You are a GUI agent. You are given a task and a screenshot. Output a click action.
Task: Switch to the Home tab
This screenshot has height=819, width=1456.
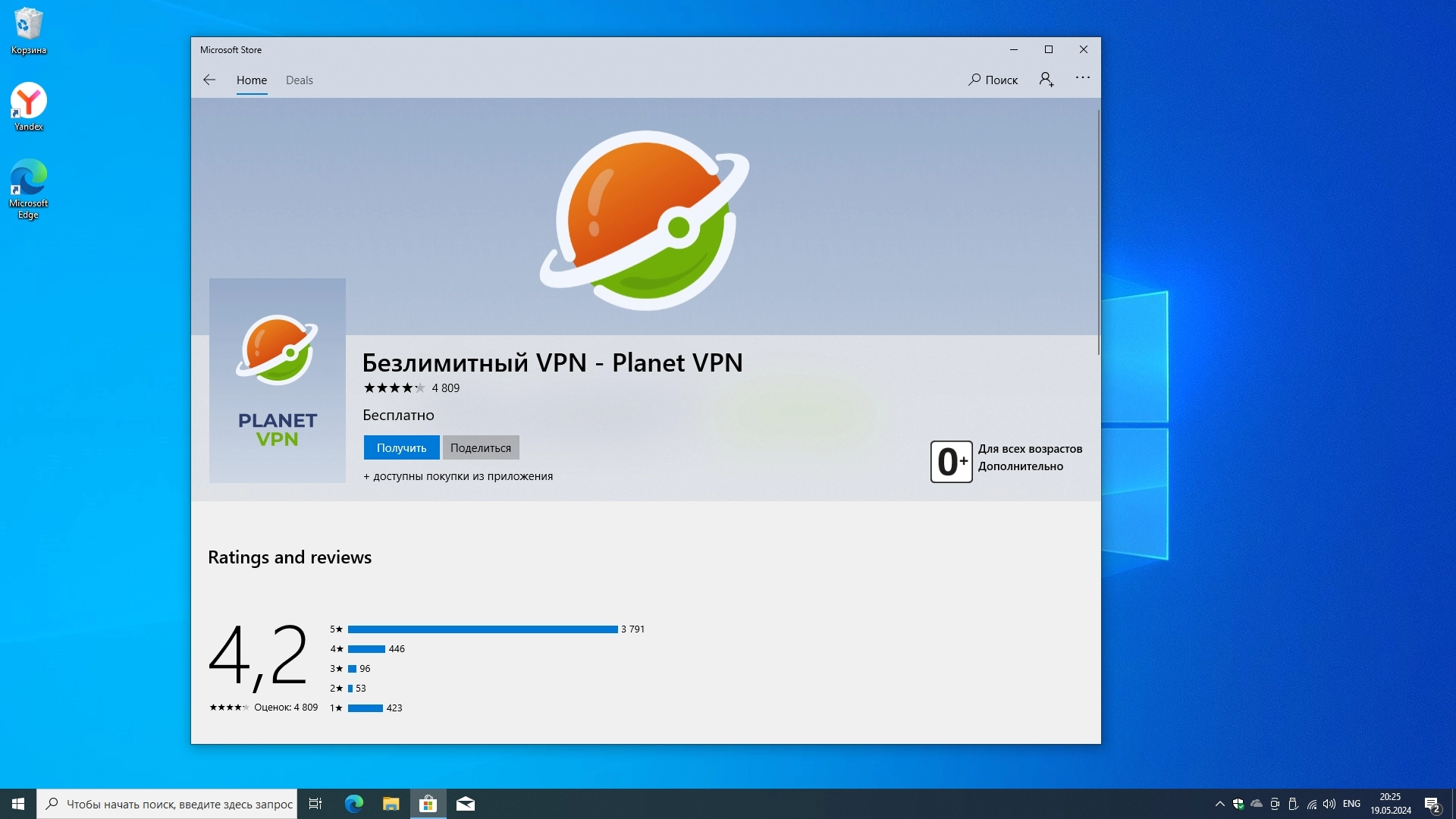251,80
